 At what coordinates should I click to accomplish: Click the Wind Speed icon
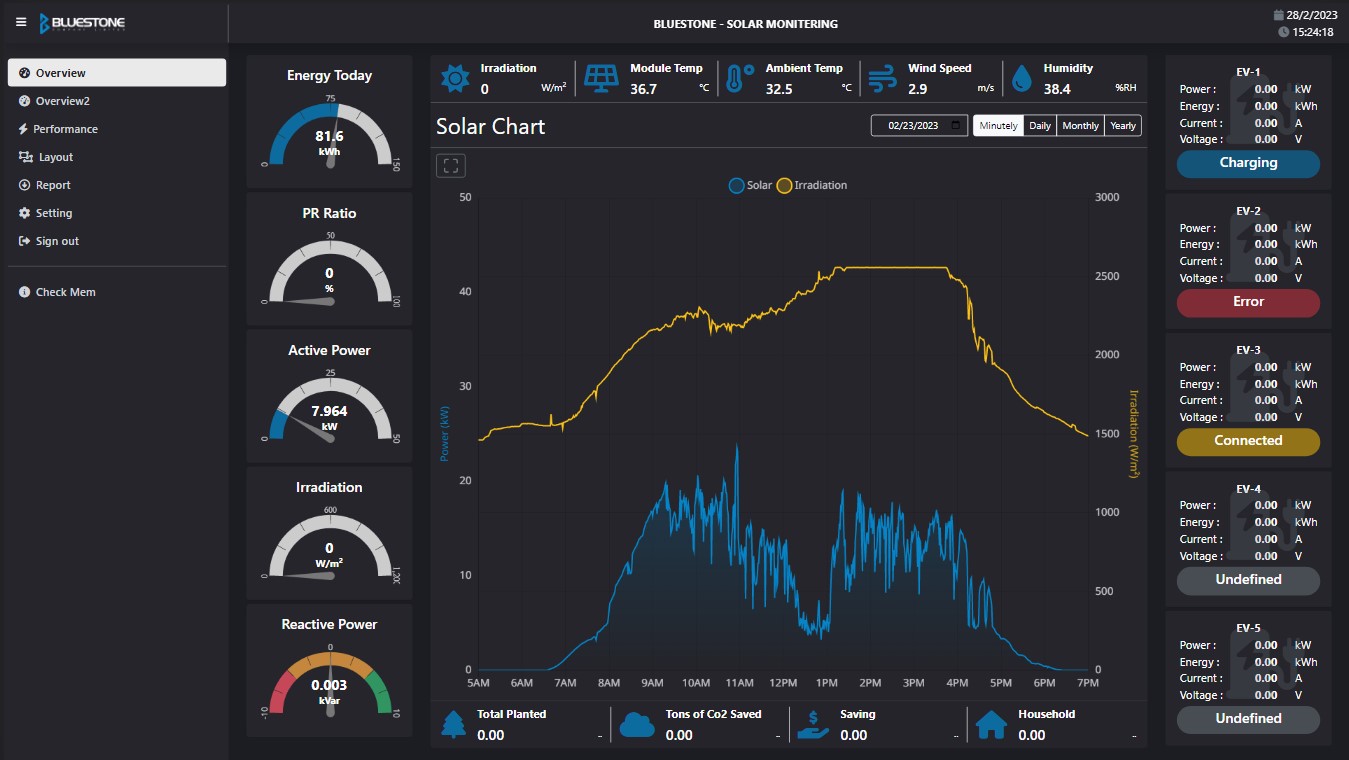[882, 78]
